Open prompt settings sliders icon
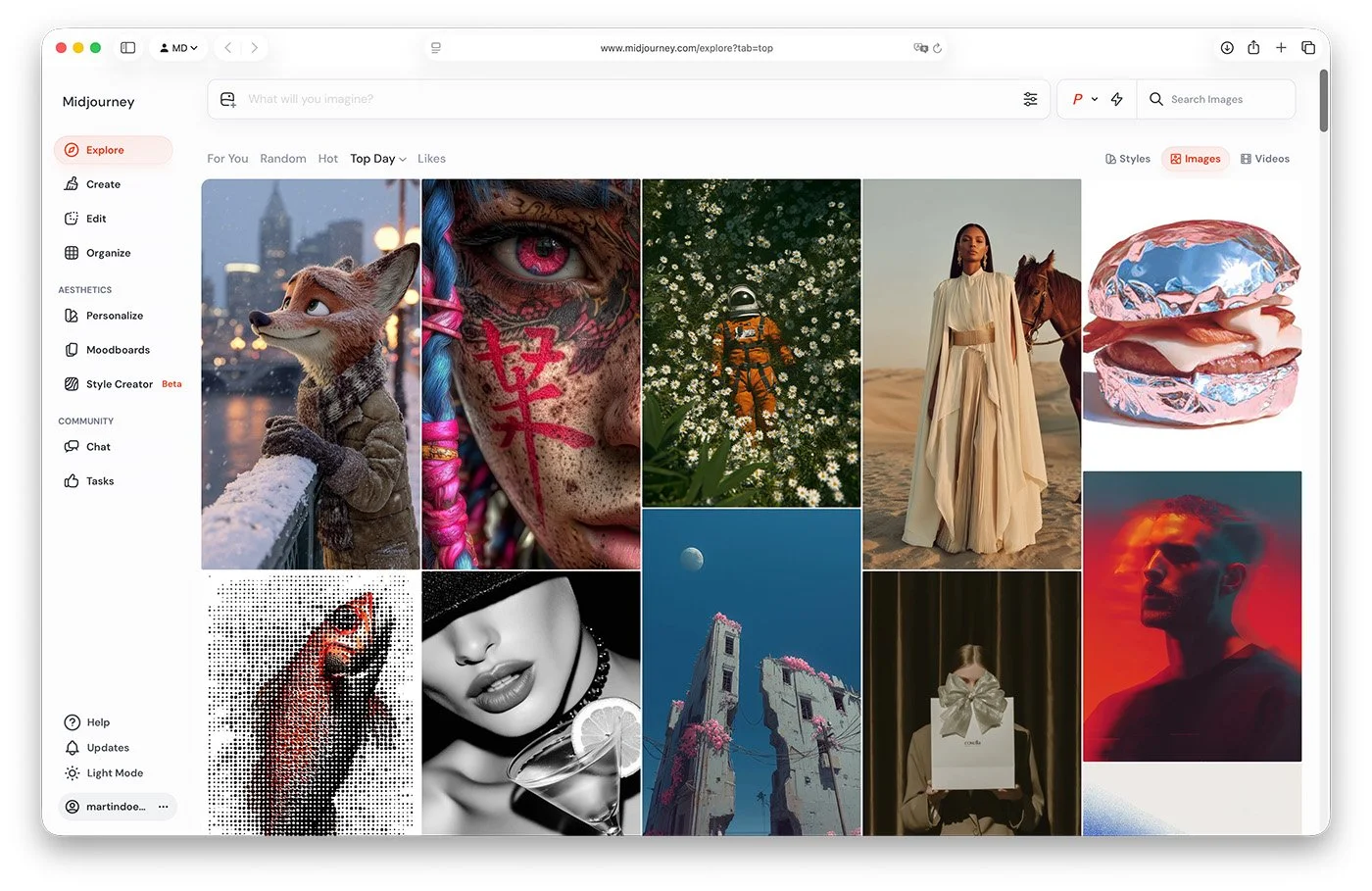Image resolution: width=1372 pixels, height=891 pixels. pyautogui.click(x=1030, y=99)
